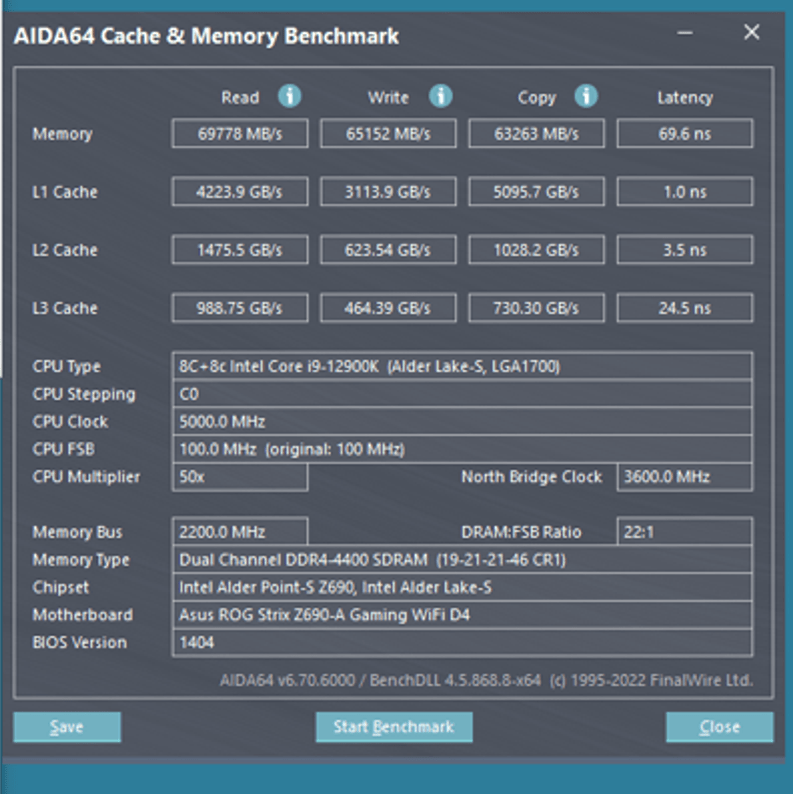Close the benchmark dialog with Close button
Viewport: 793px width, 794px height.
(720, 727)
